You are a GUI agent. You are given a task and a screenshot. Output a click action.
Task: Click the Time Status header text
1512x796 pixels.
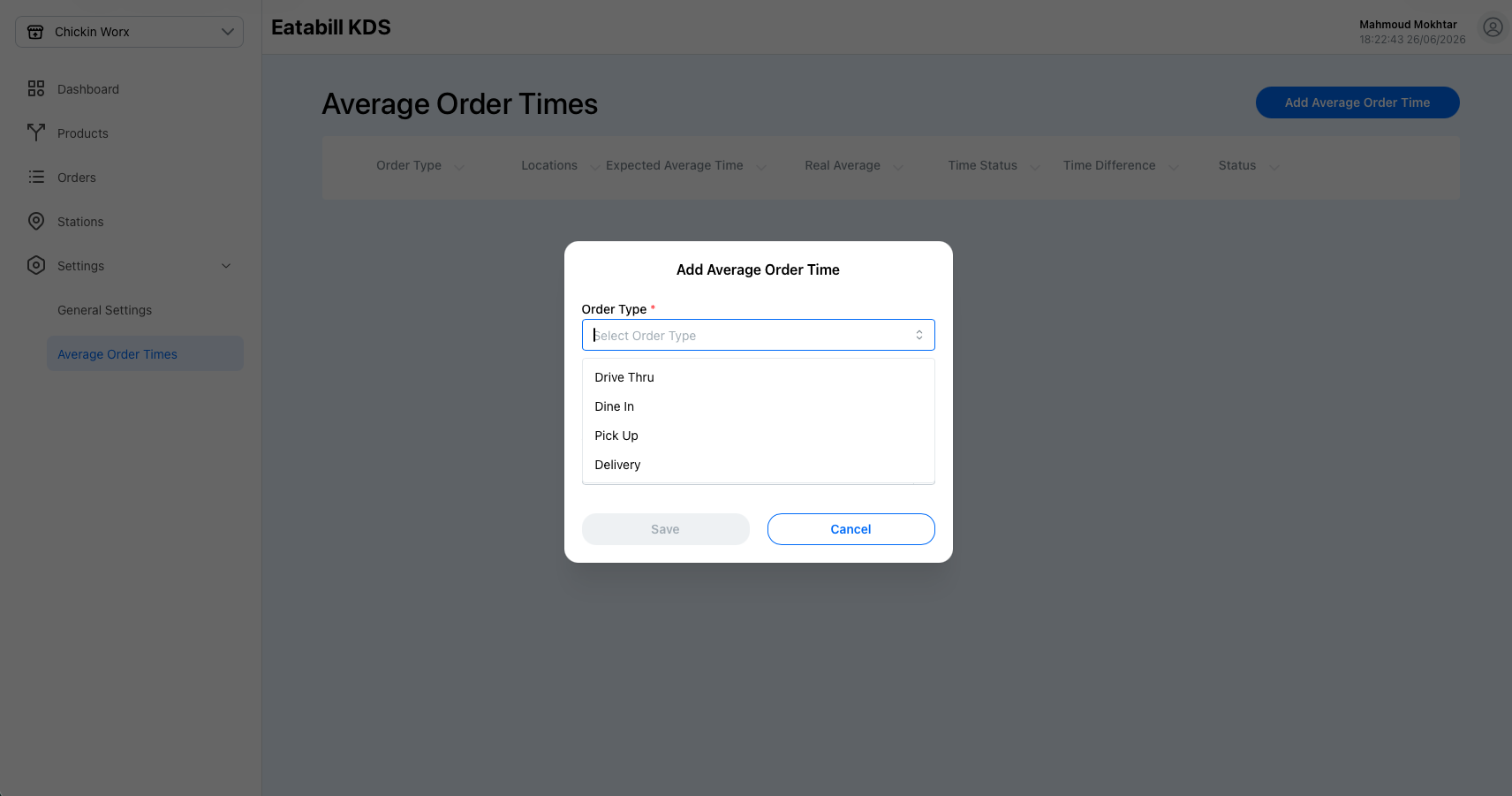pos(982,165)
